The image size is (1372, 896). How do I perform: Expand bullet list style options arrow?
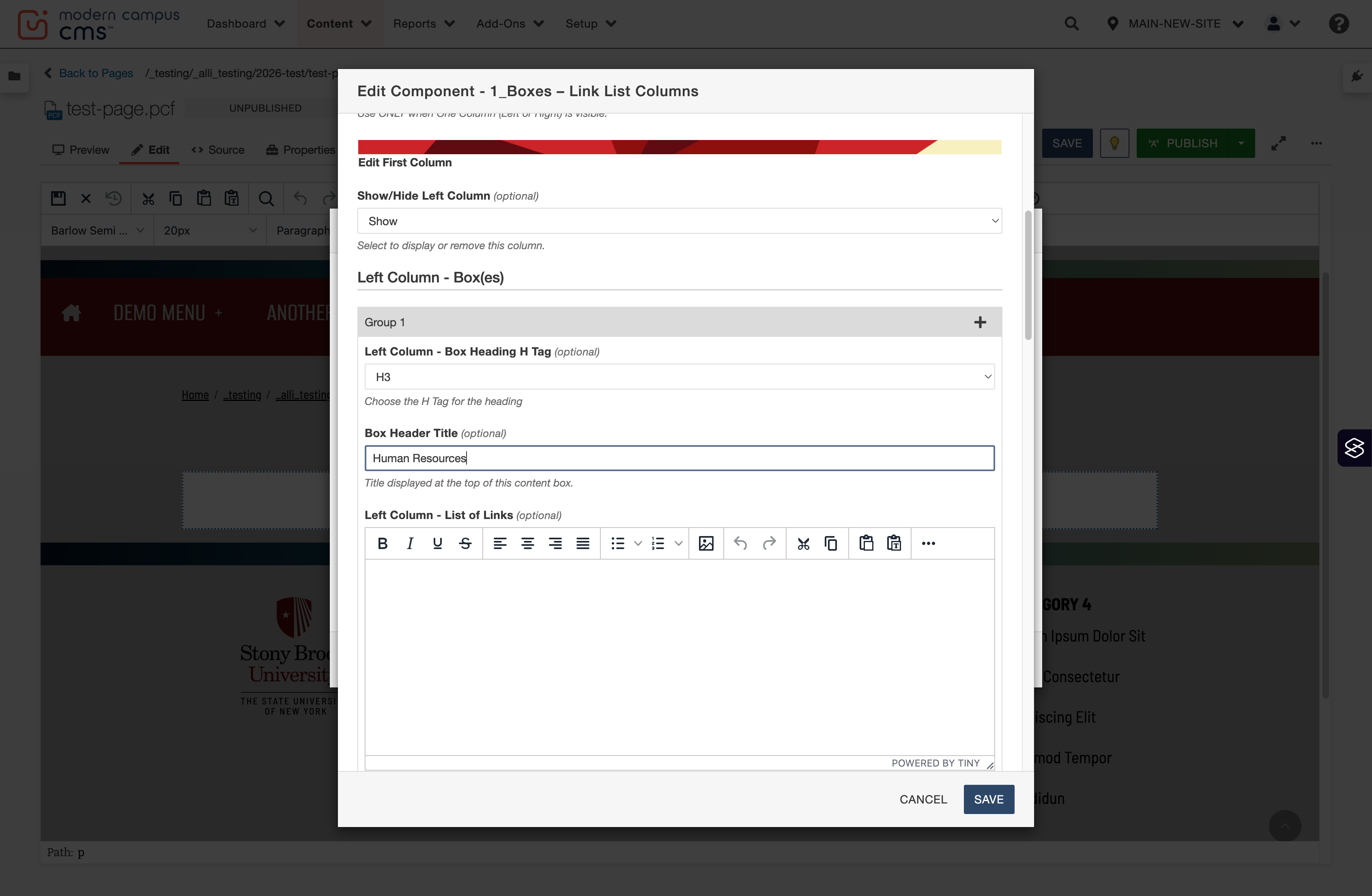tap(638, 543)
